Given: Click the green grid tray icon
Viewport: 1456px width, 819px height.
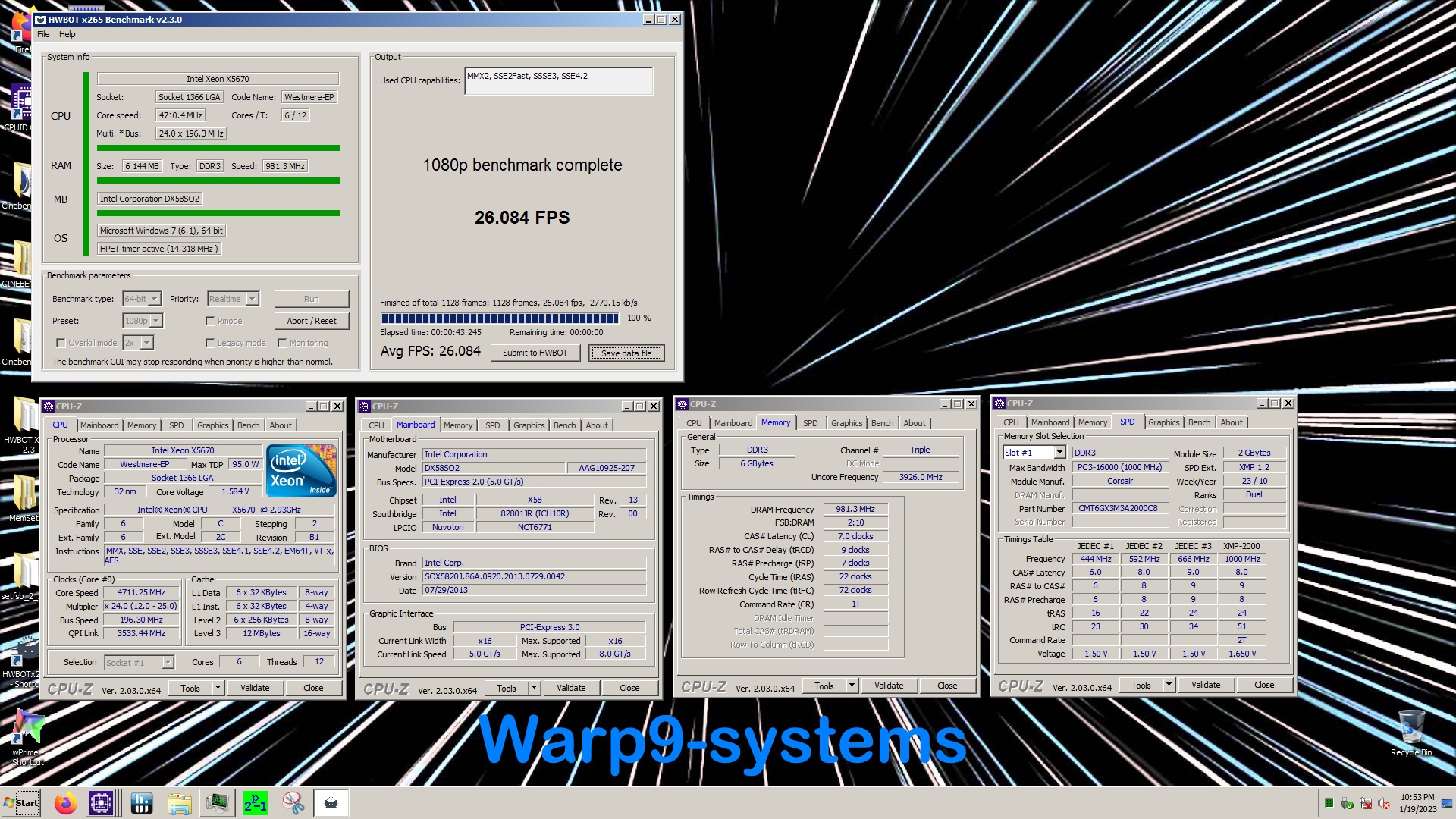Looking at the screenshot, I should [x=1329, y=803].
